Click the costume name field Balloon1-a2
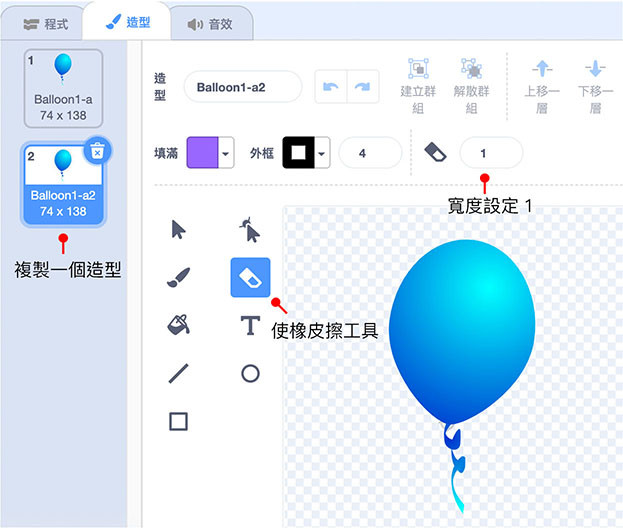This screenshot has width=623, height=529. [x=243, y=87]
